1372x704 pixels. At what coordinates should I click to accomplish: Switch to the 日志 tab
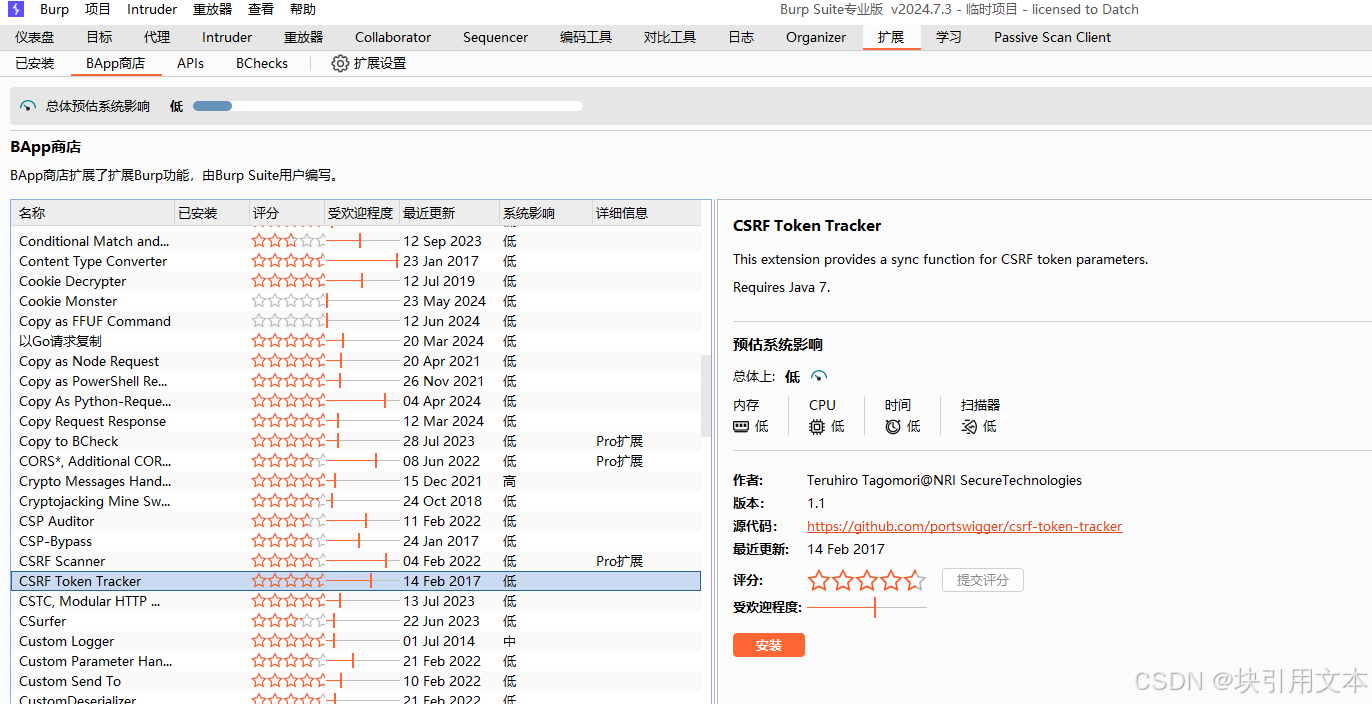pos(741,37)
